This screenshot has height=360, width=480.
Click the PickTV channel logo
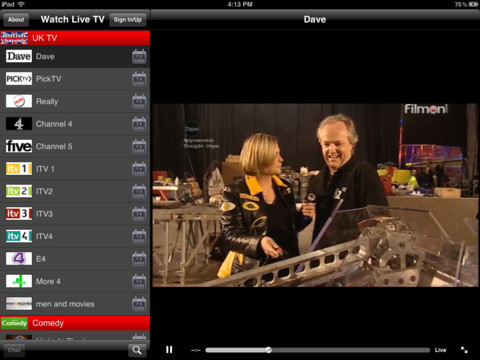pyautogui.click(x=19, y=79)
